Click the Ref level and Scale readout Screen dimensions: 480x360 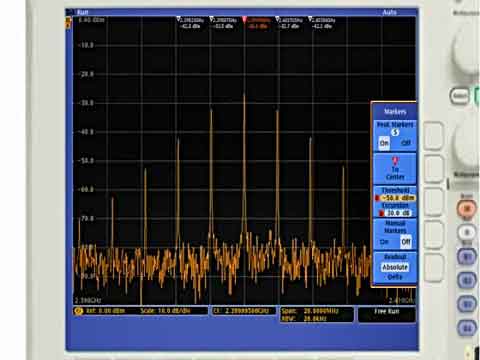point(140,311)
